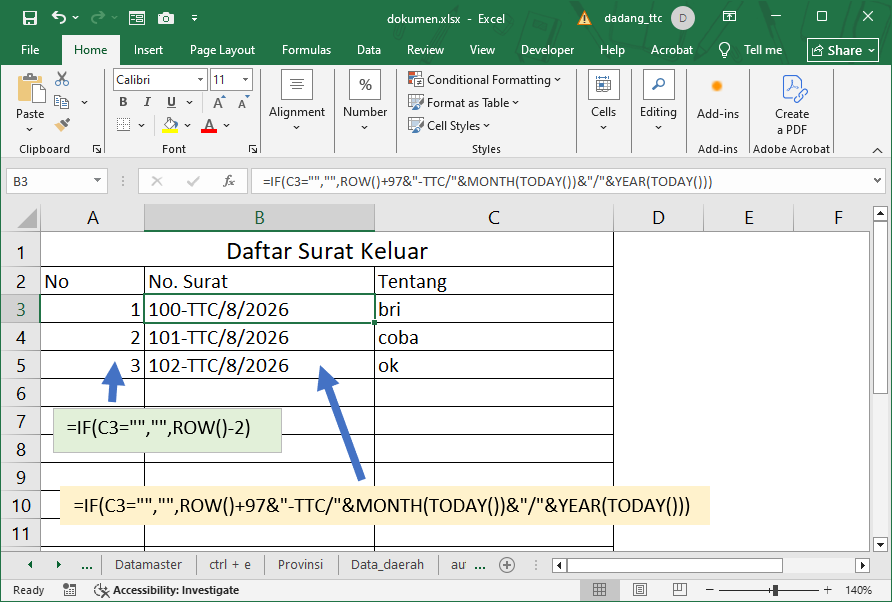Increase font size

point(218,102)
